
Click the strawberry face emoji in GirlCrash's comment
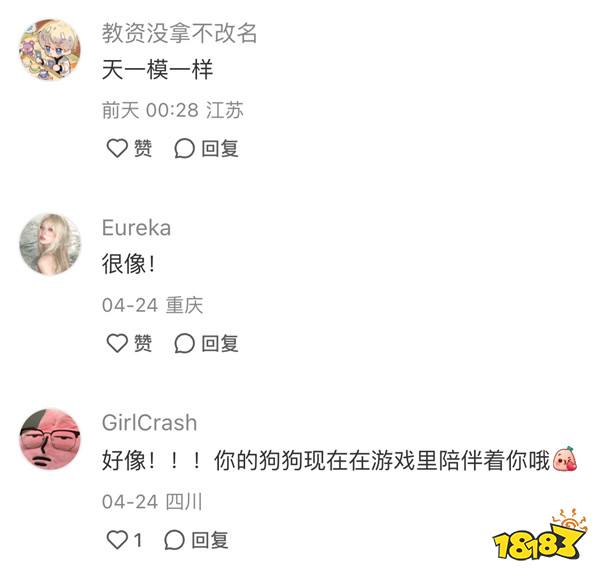565,460
